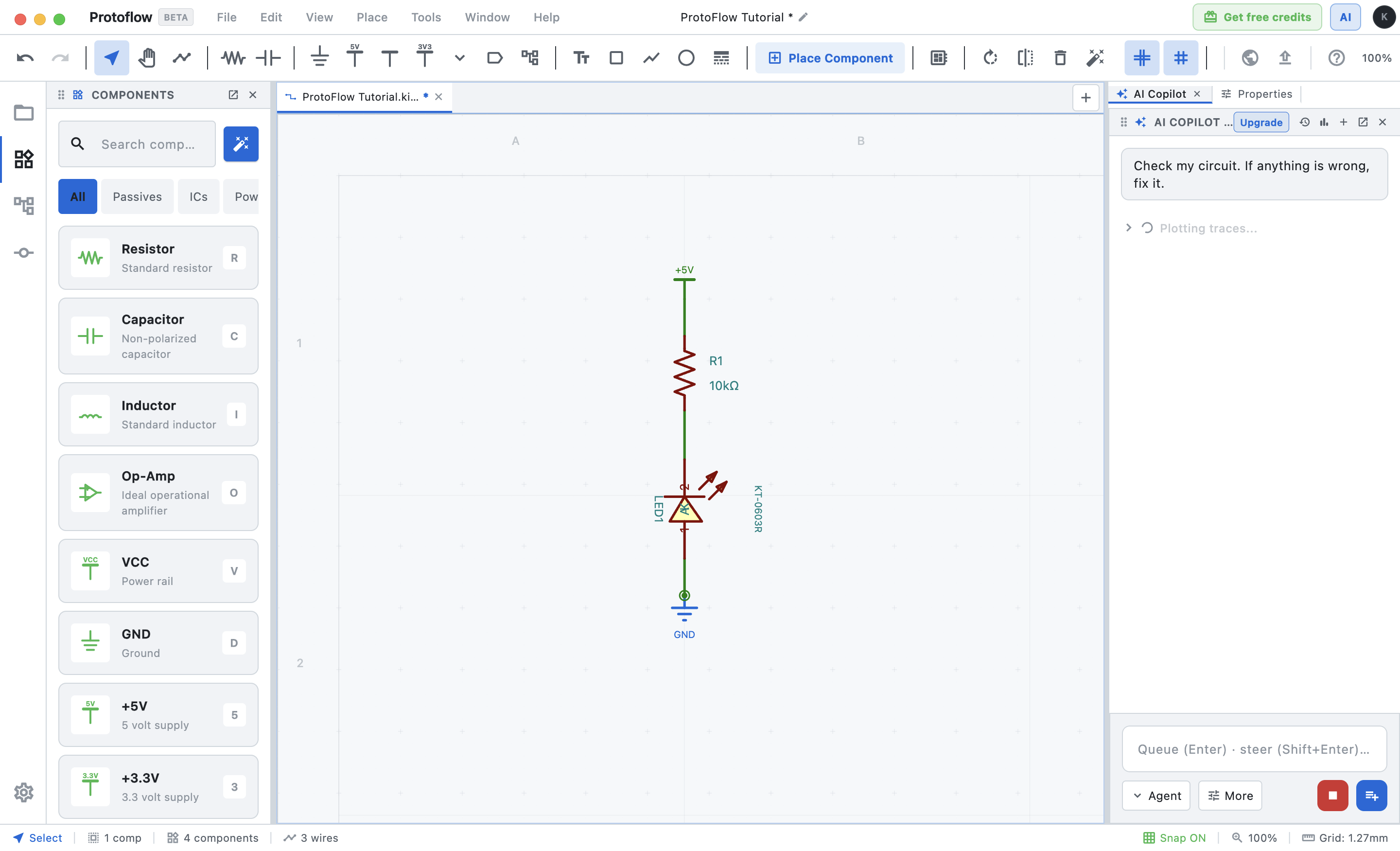Click the table tool icon

coord(721,58)
